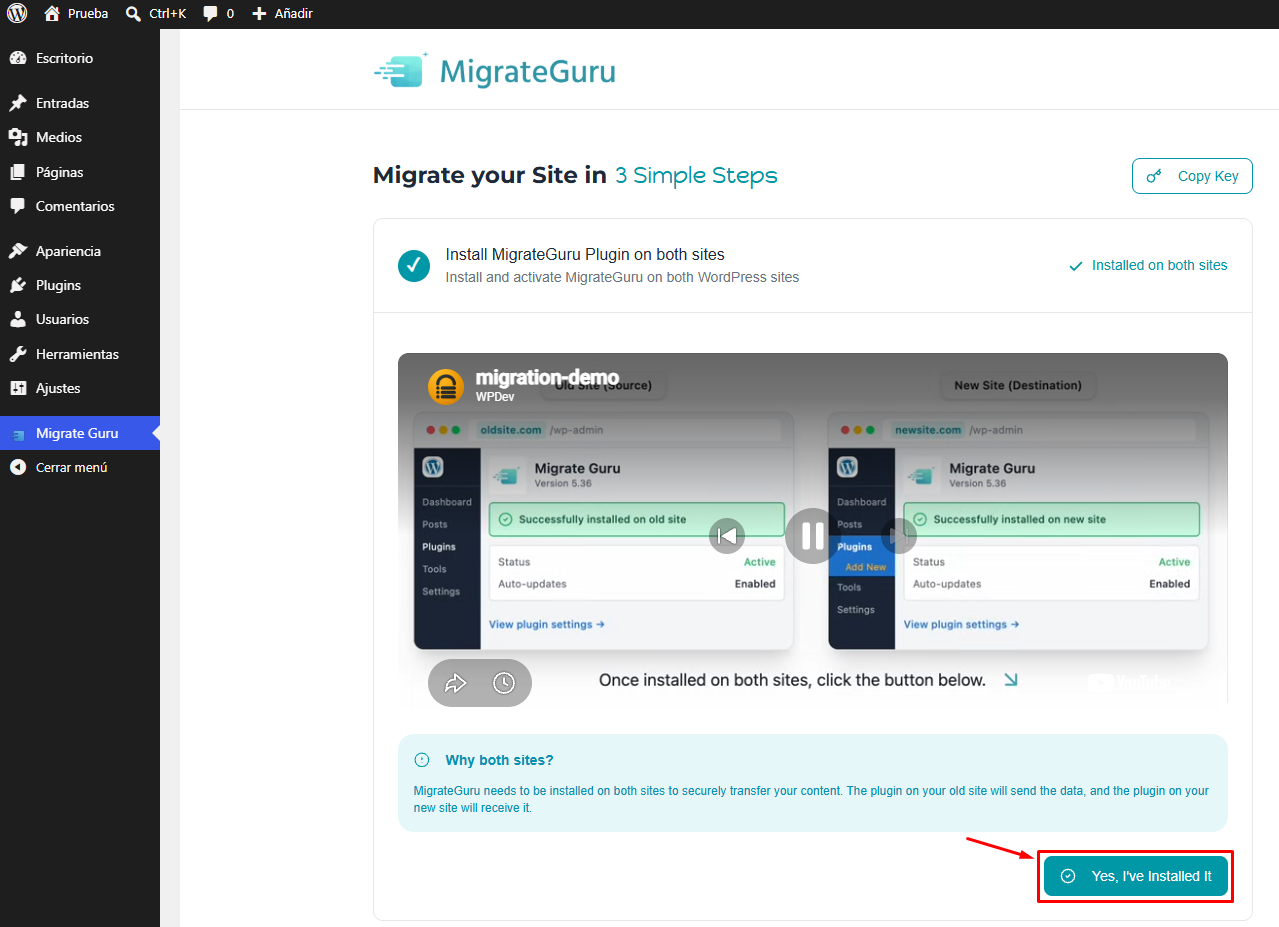Open comments bubble showing 0
Image resolution: width=1279 pixels, height=927 pixels.
tap(218, 14)
